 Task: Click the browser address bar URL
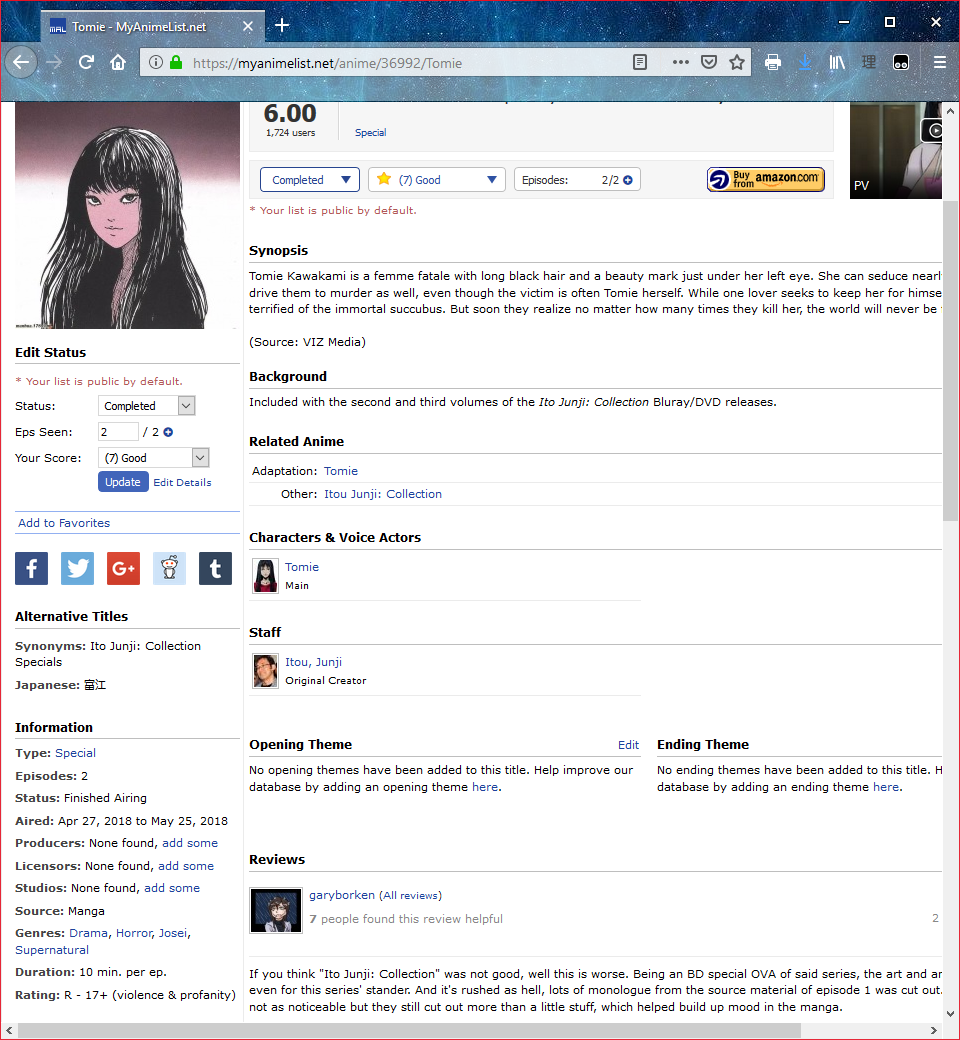tap(327, 63)
